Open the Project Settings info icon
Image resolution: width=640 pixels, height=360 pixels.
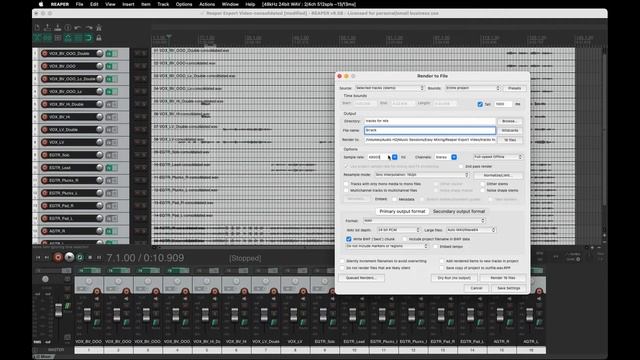[68, 28]
